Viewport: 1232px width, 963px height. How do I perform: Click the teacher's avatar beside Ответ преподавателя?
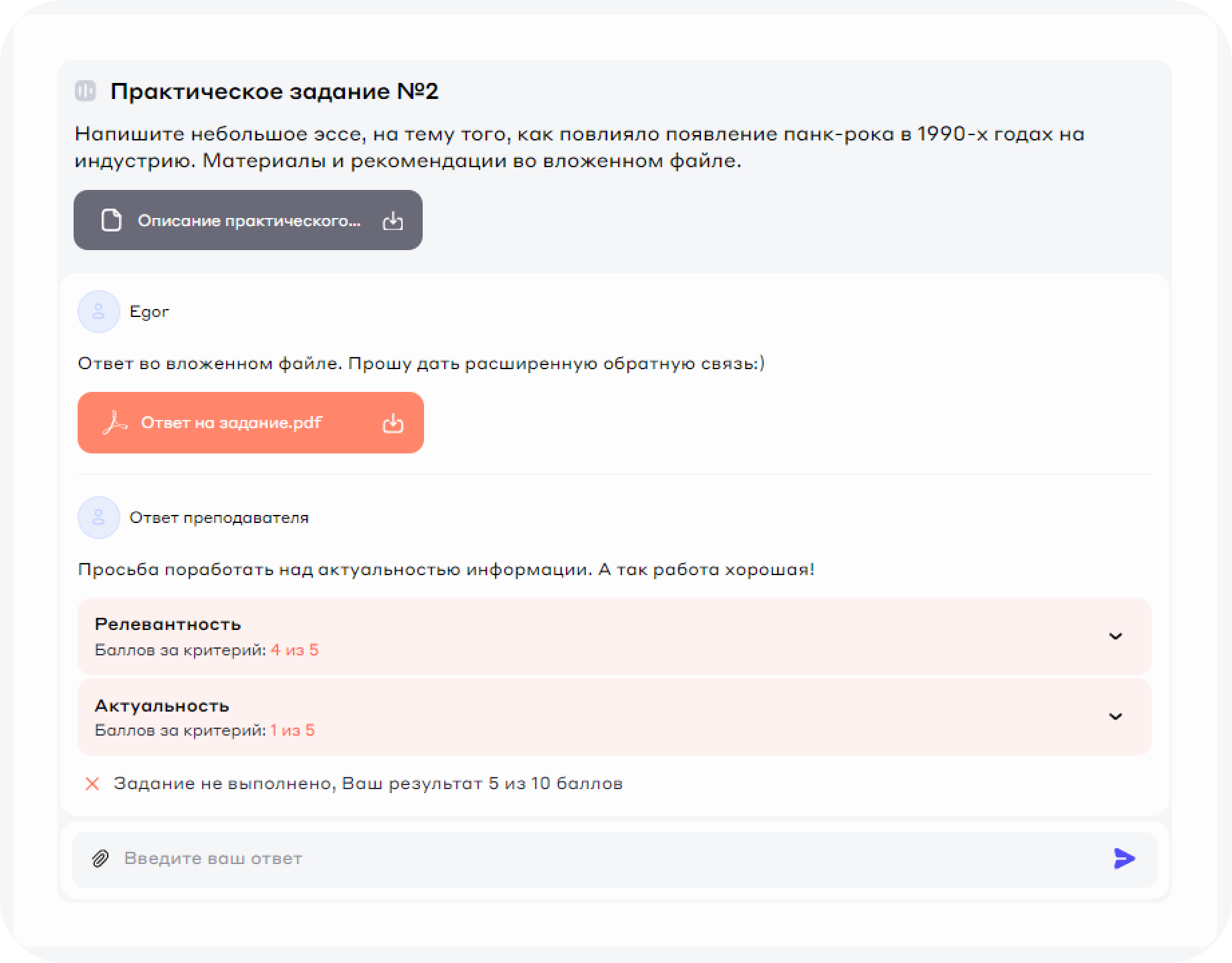click(98, 518)
